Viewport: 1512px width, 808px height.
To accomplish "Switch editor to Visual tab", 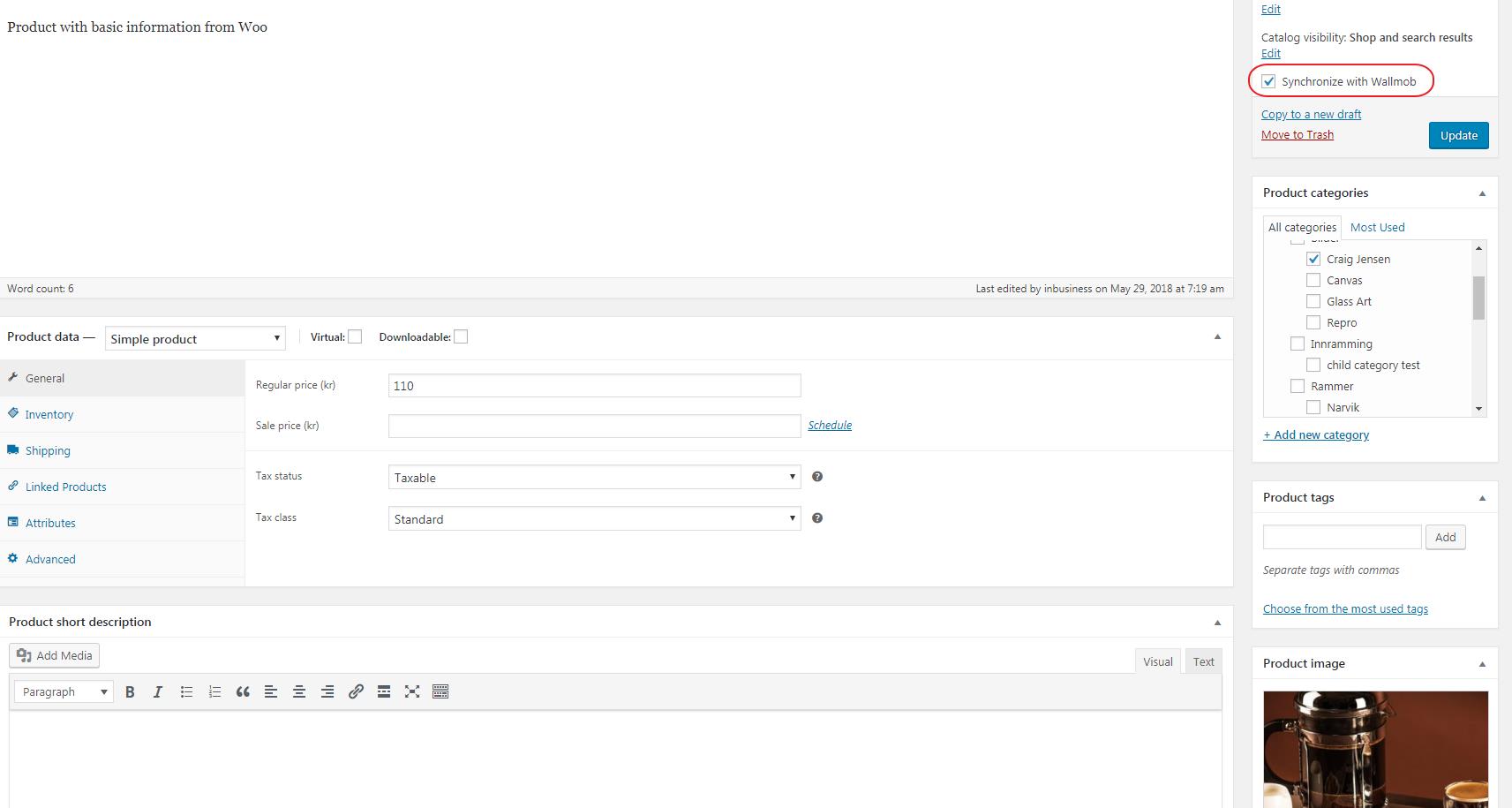I will point(1158,661).
